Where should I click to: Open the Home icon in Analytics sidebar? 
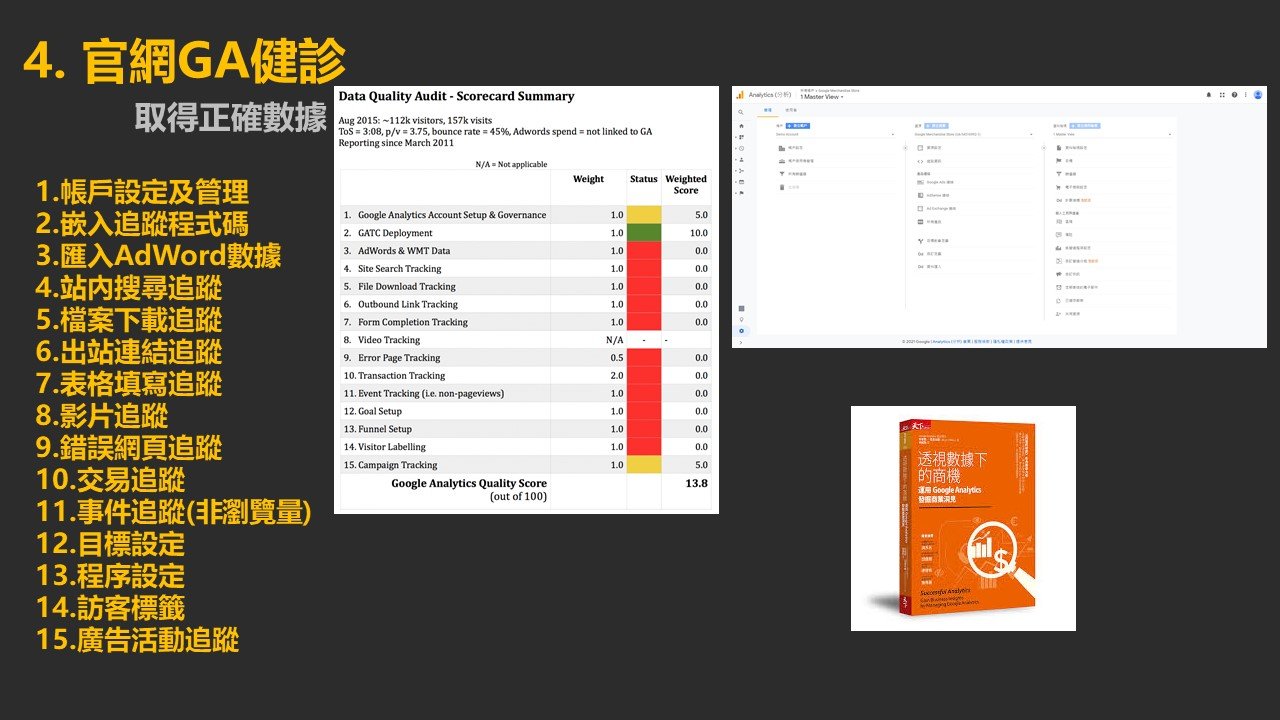click(x=740, y=126)
